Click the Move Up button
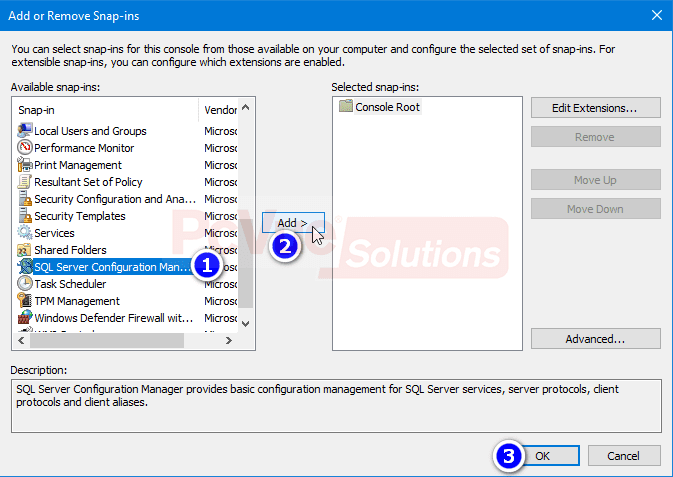The width and height of the screenshot is (673, 477). click(595, 180)
